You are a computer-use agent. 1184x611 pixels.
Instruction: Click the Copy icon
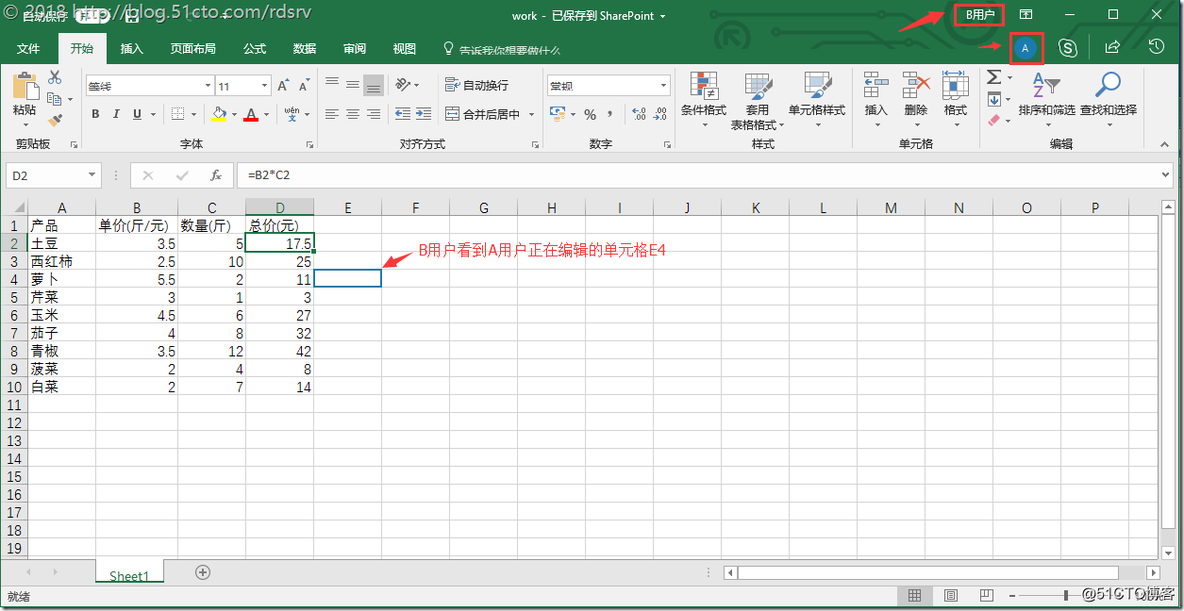click(x=54, y=99)
